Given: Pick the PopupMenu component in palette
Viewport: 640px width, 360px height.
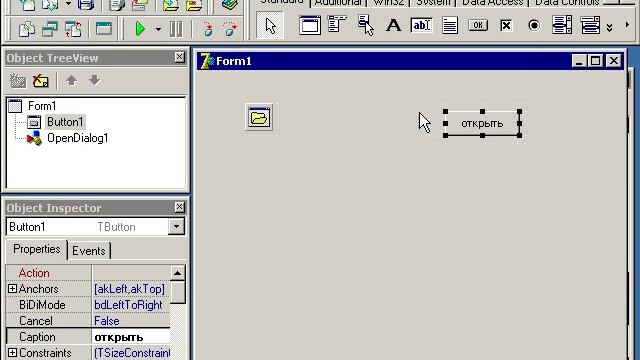Looking at the screenshot, I should coord(366,25).
